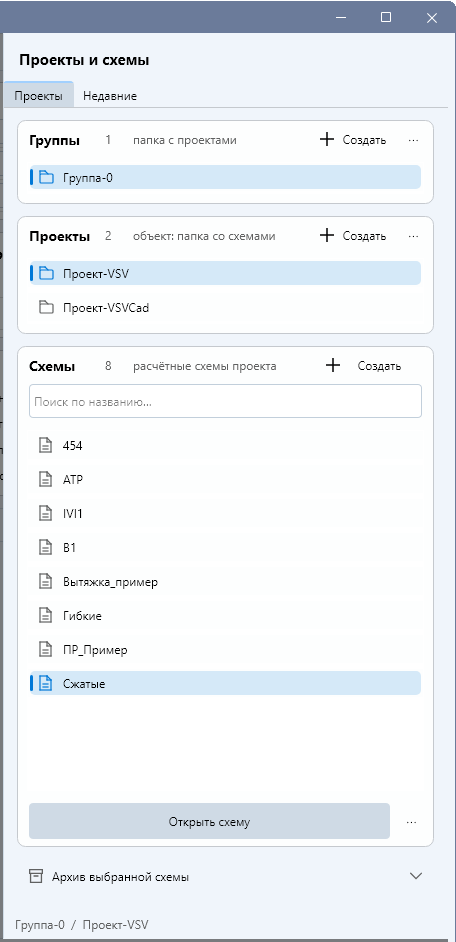Select the highlighted Сжатые scheme
Screen dimensions: 456x942
pyautogui.click(x=225, y=683)
